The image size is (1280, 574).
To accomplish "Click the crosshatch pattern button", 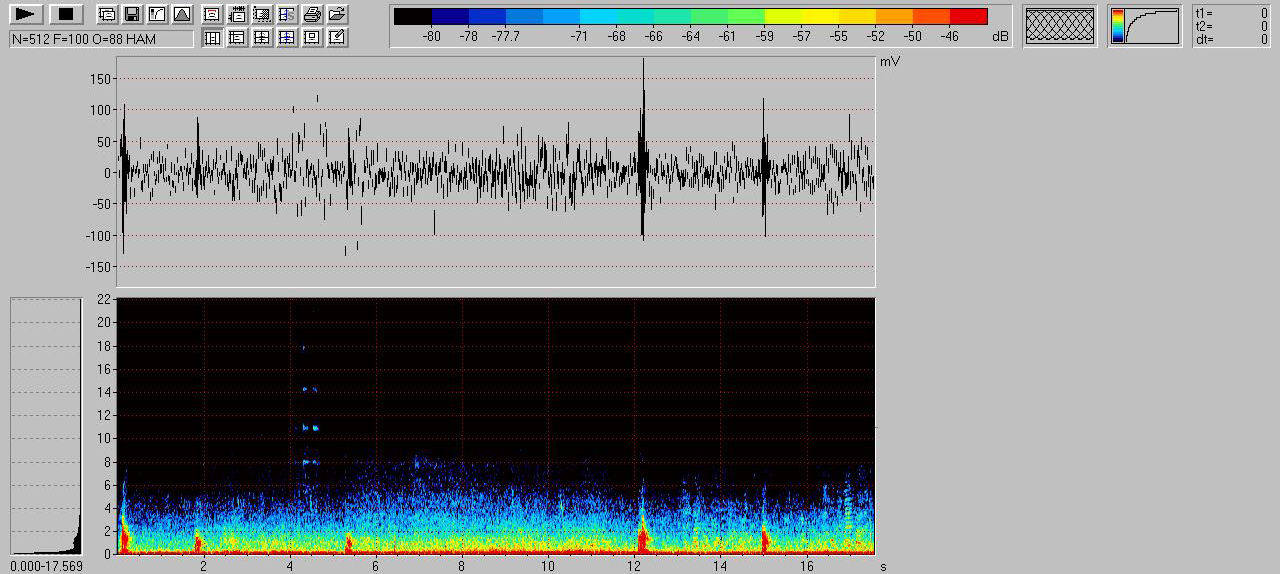I will click(1060, 26).
